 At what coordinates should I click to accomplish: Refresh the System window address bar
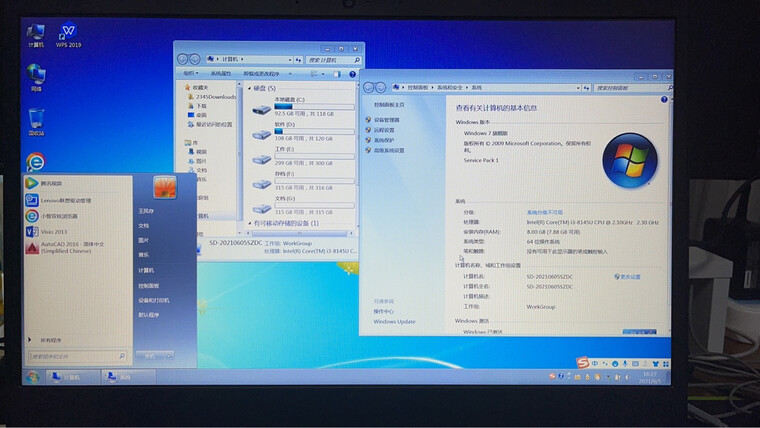click(586, 88)
